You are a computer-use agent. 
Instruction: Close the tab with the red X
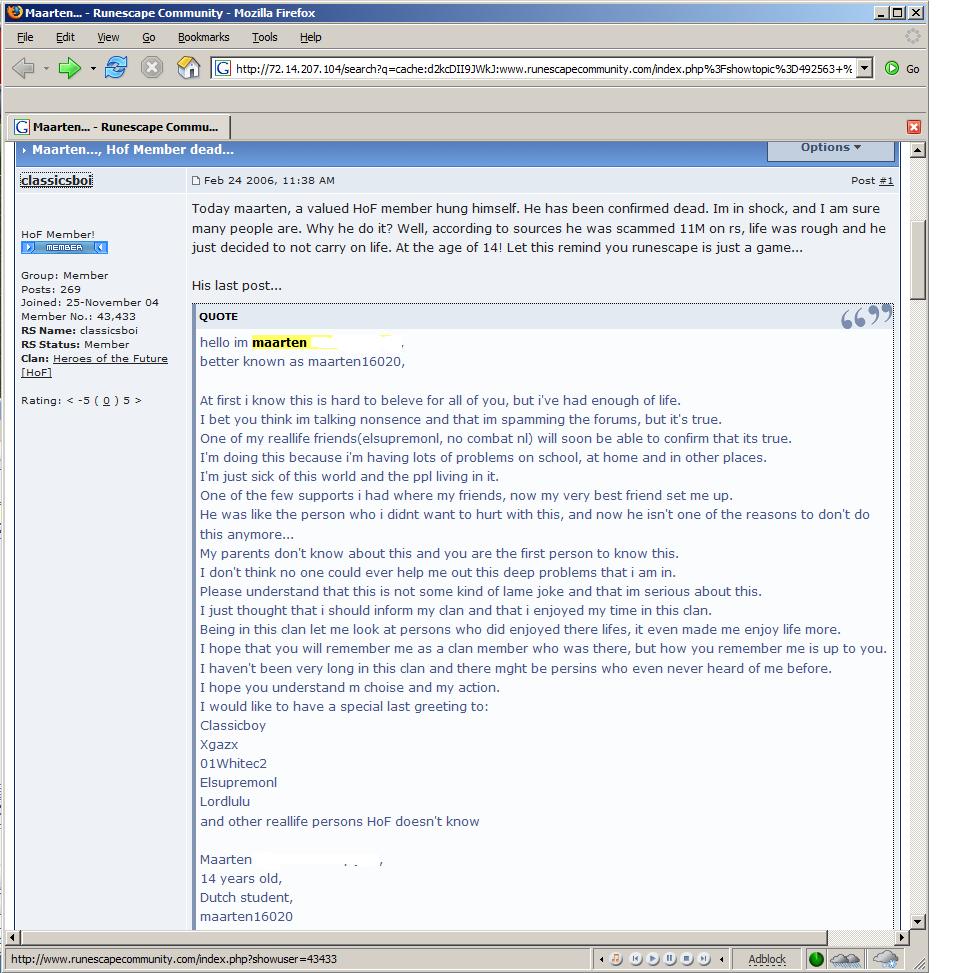click(x=914, y=127)
